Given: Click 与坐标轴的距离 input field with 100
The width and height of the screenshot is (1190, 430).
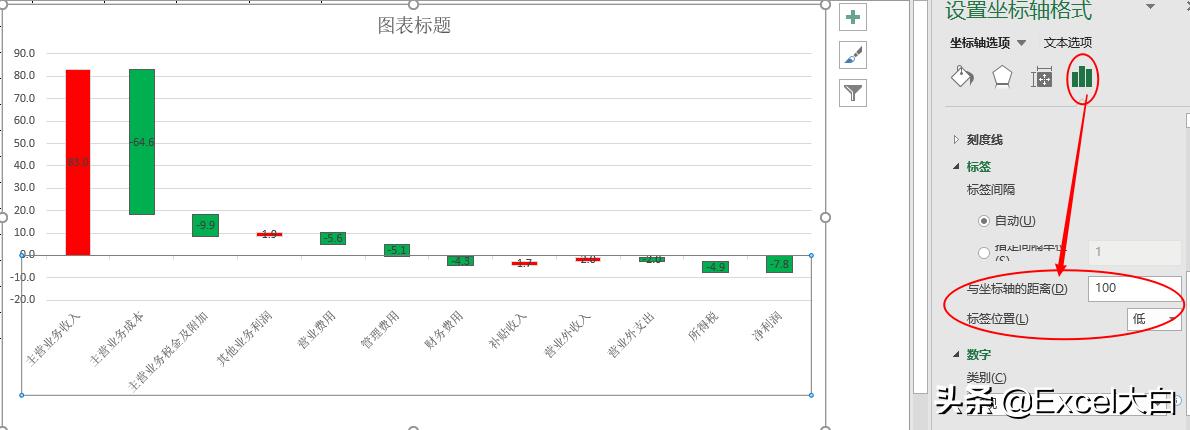Looking at the screenshot, I should tap(1134, 288).
